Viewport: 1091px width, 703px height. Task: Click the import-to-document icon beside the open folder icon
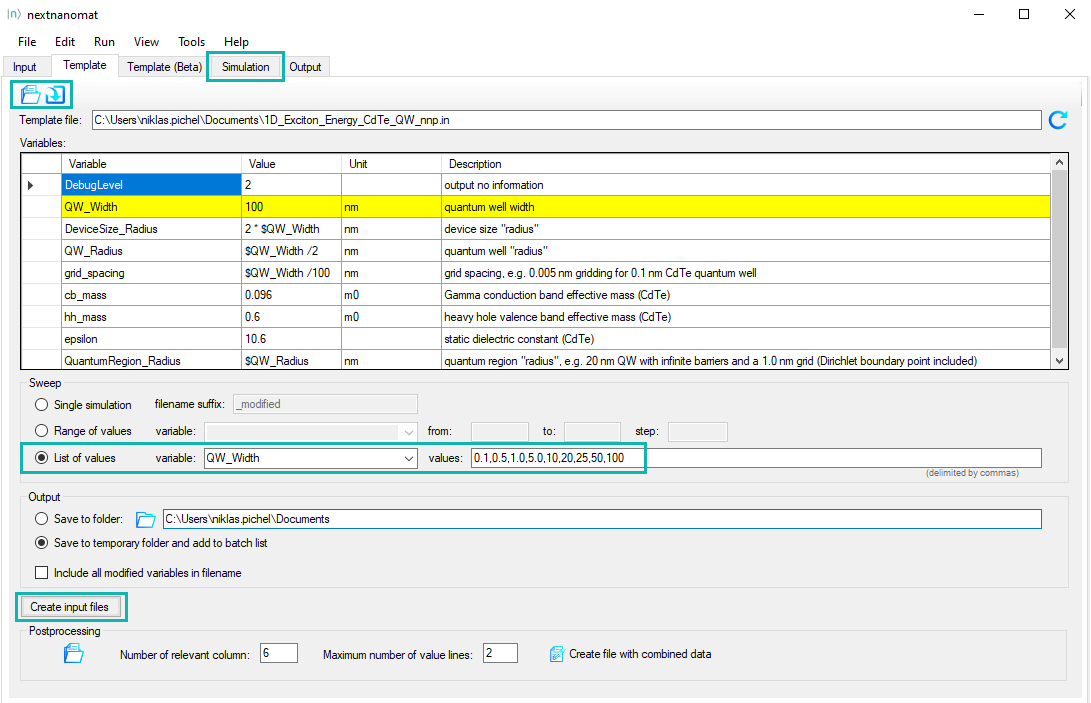(x=53, y=94)
